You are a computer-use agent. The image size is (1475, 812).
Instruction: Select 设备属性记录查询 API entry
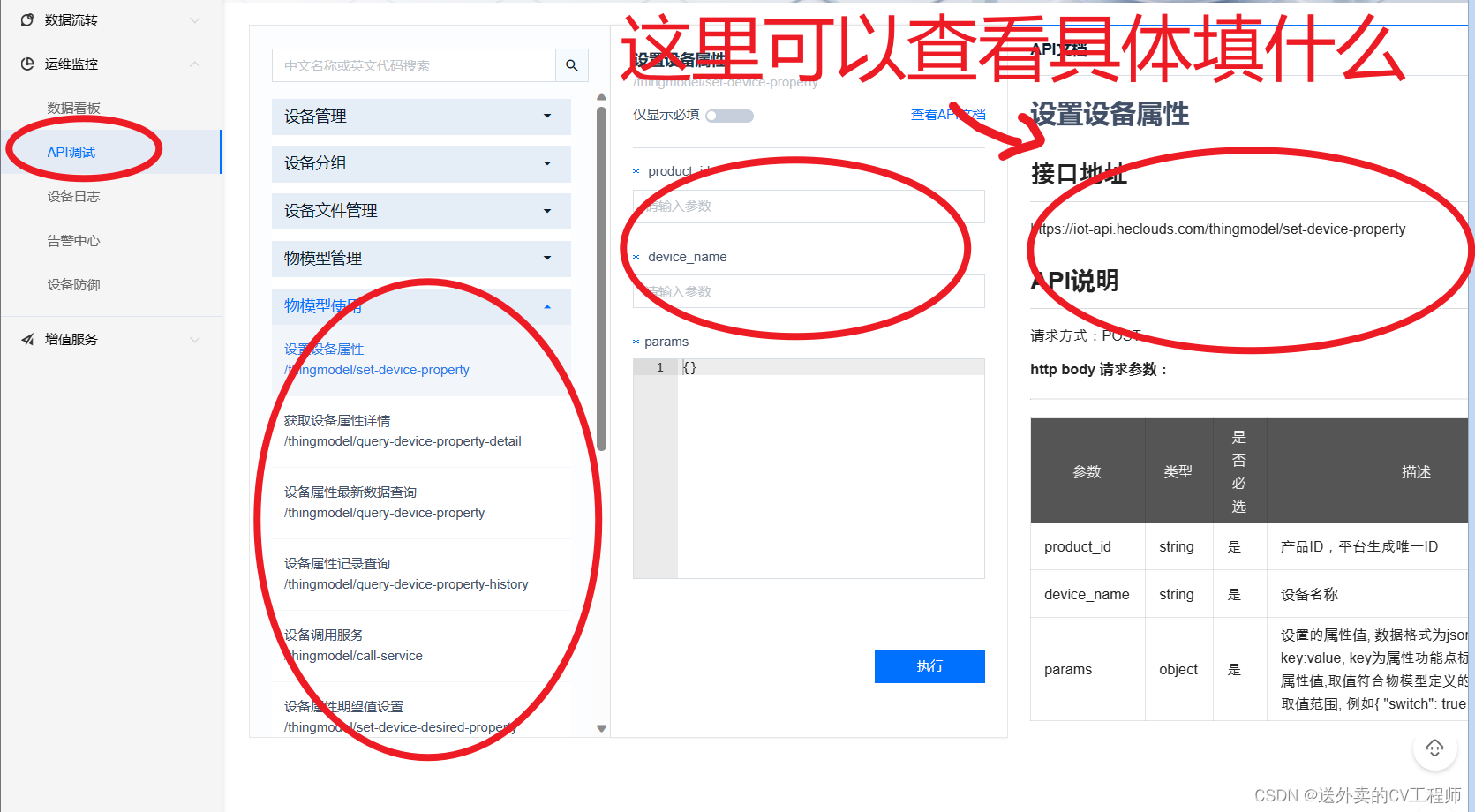click(x=421, y=574)
